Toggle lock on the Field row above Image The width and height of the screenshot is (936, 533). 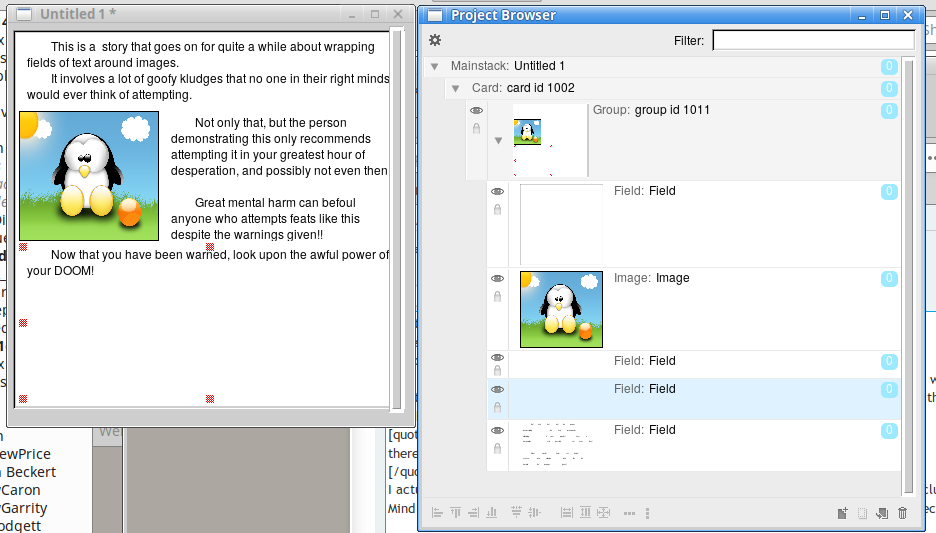497,209
